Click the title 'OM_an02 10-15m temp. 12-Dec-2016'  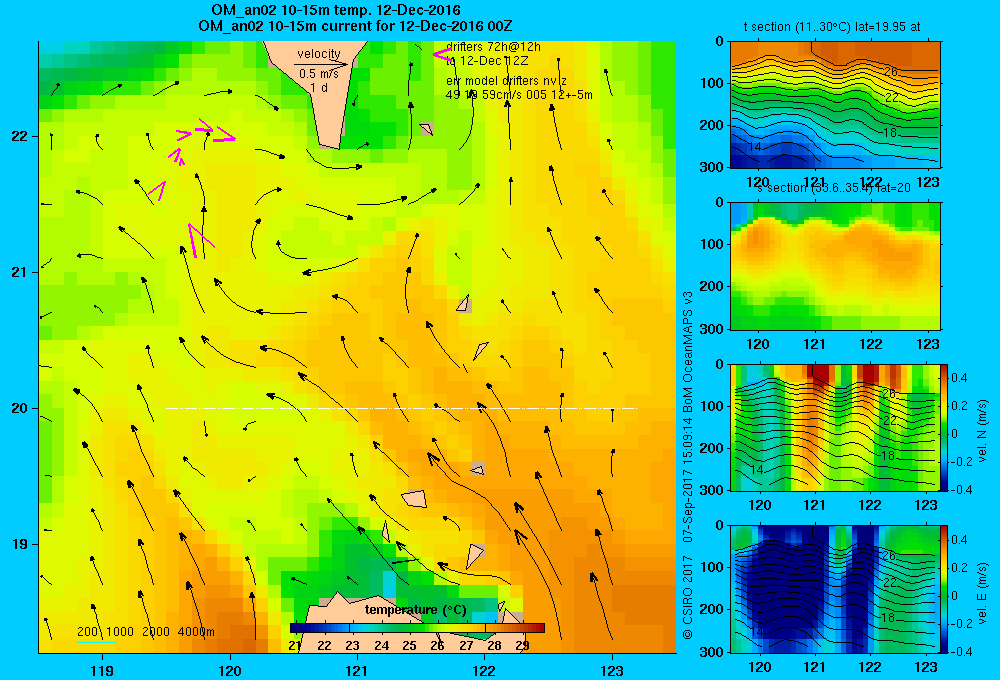[336, 11]
